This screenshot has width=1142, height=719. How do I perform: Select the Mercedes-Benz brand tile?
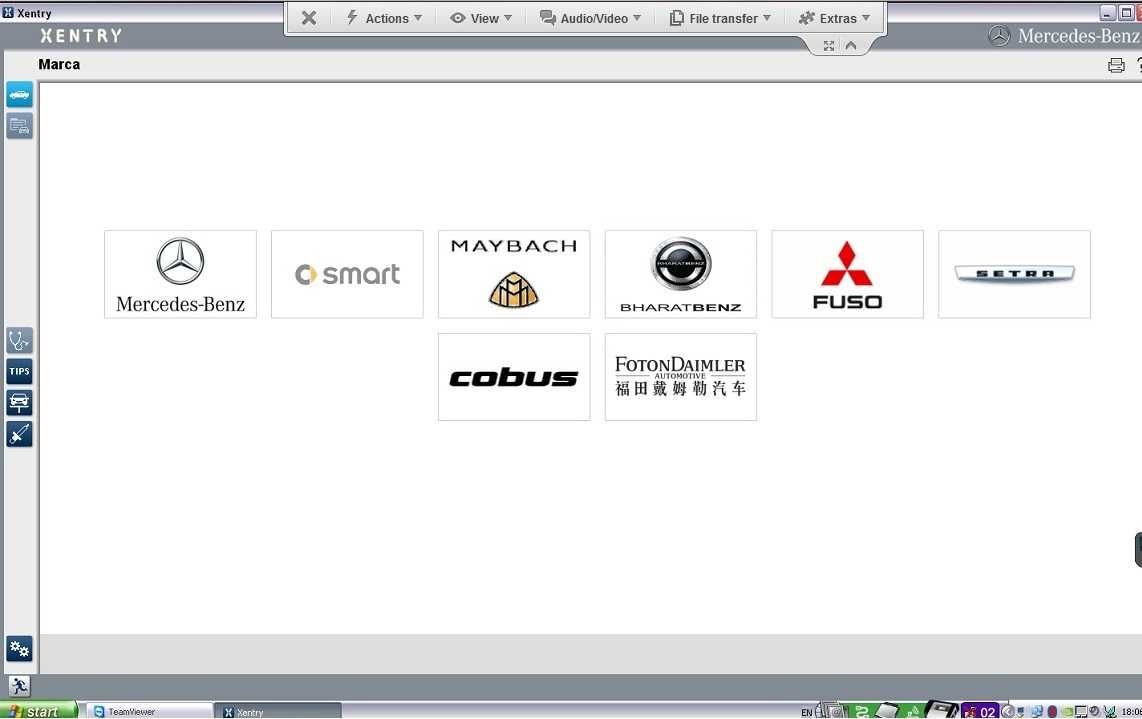[x=181, y=274]
